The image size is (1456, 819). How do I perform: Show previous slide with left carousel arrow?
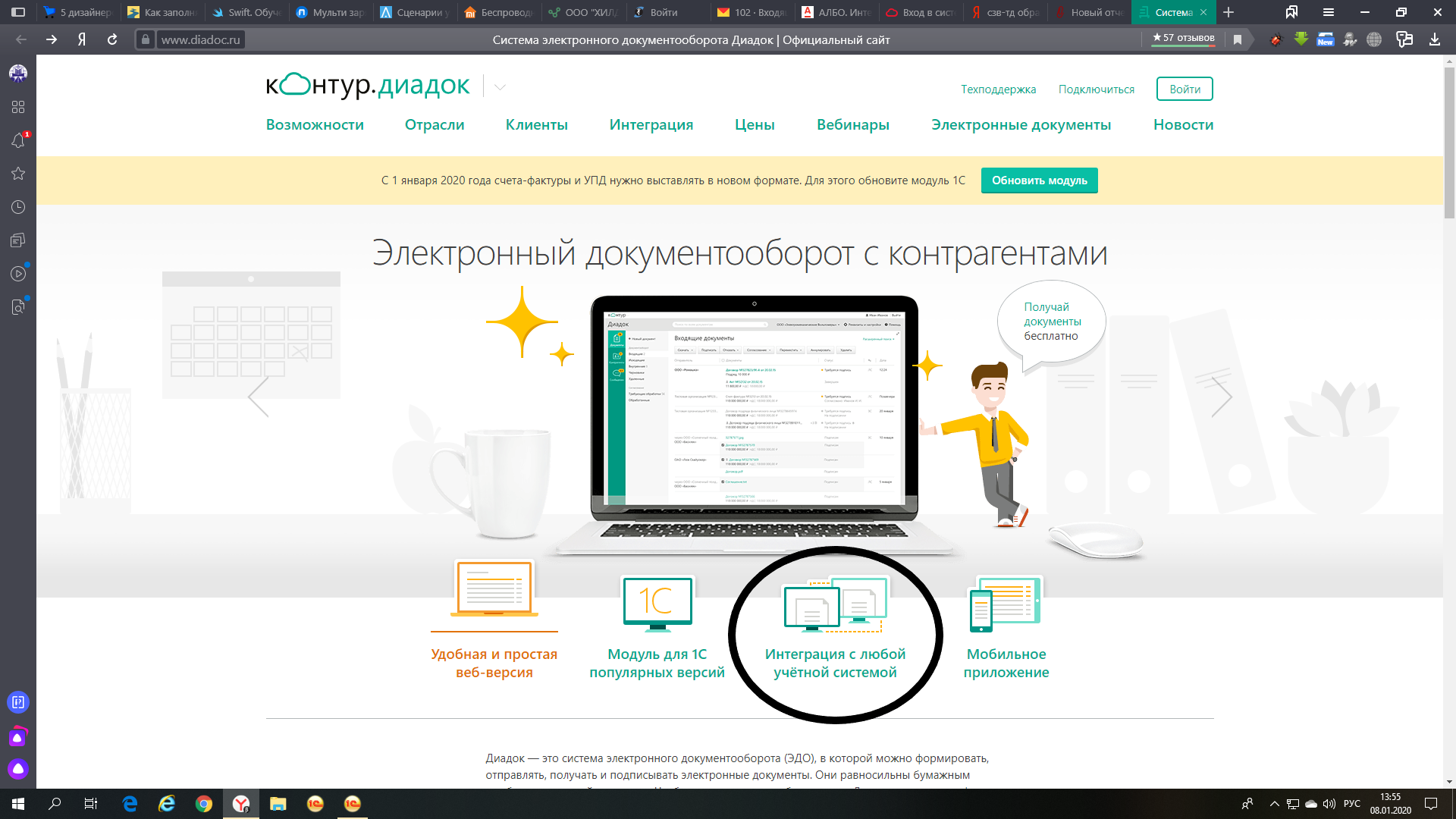(x=259, y=396)
